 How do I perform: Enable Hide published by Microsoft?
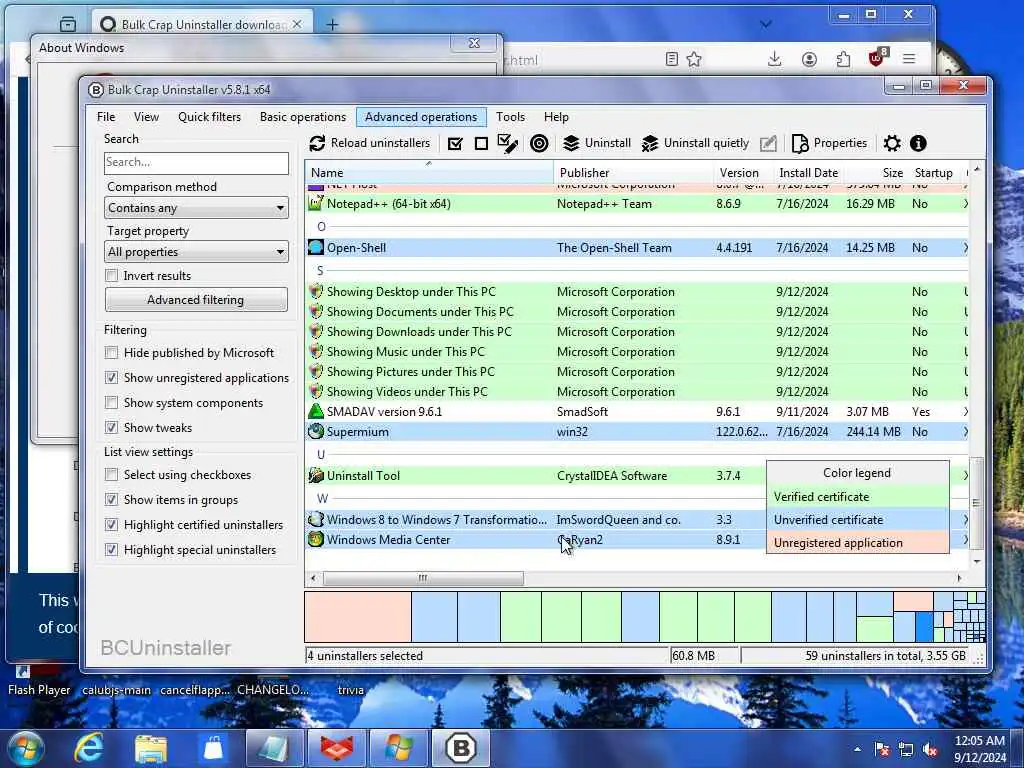tap(112, 353)
